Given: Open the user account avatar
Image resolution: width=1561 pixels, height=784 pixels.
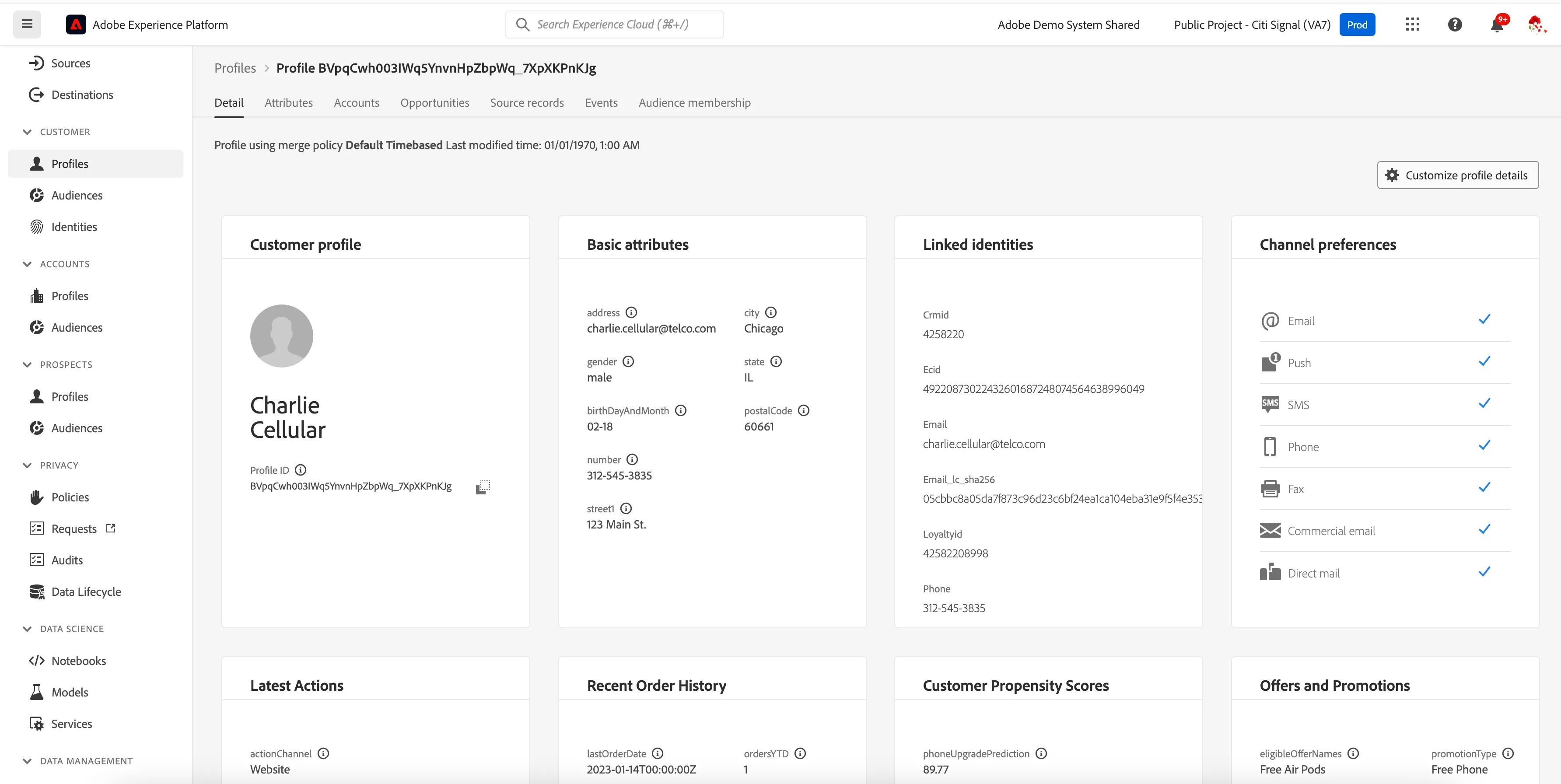Looking at the screenshot, I should pos(1536,24).
